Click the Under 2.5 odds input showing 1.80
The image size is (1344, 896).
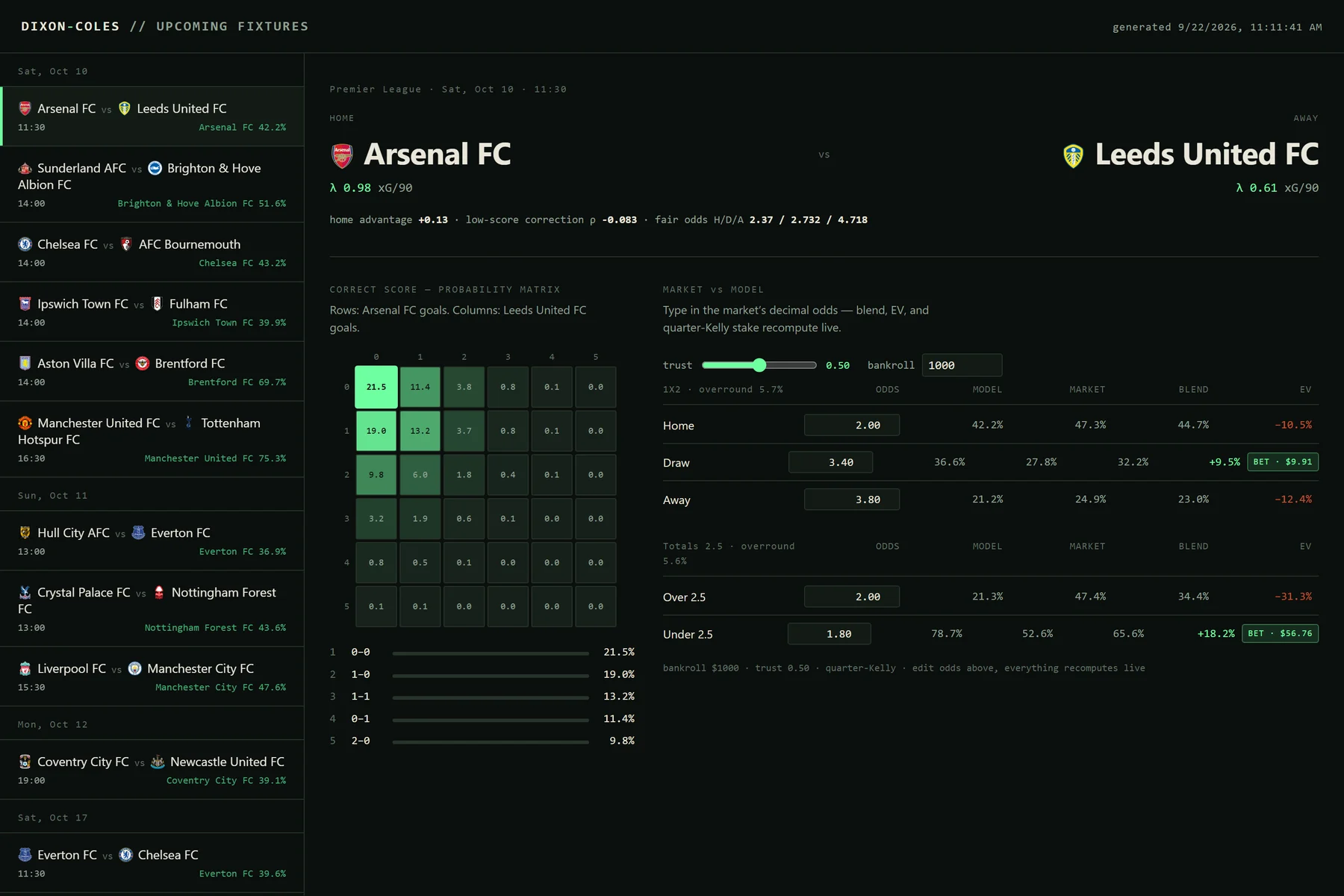coord(830,634)
